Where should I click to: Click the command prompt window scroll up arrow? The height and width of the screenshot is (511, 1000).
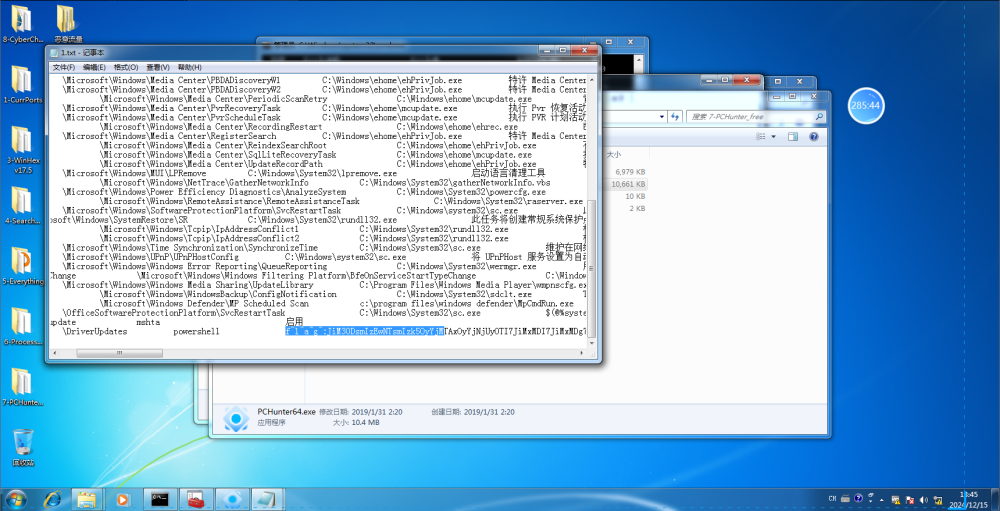(641, 59)
